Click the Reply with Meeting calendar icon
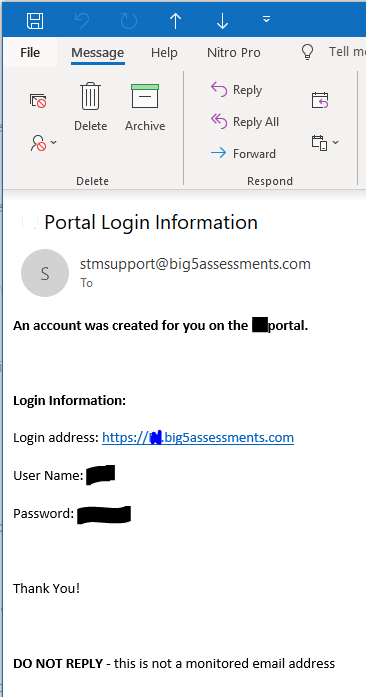Image resolution: width=366 pixels, height=697 pixels. [x=320, y=100]
